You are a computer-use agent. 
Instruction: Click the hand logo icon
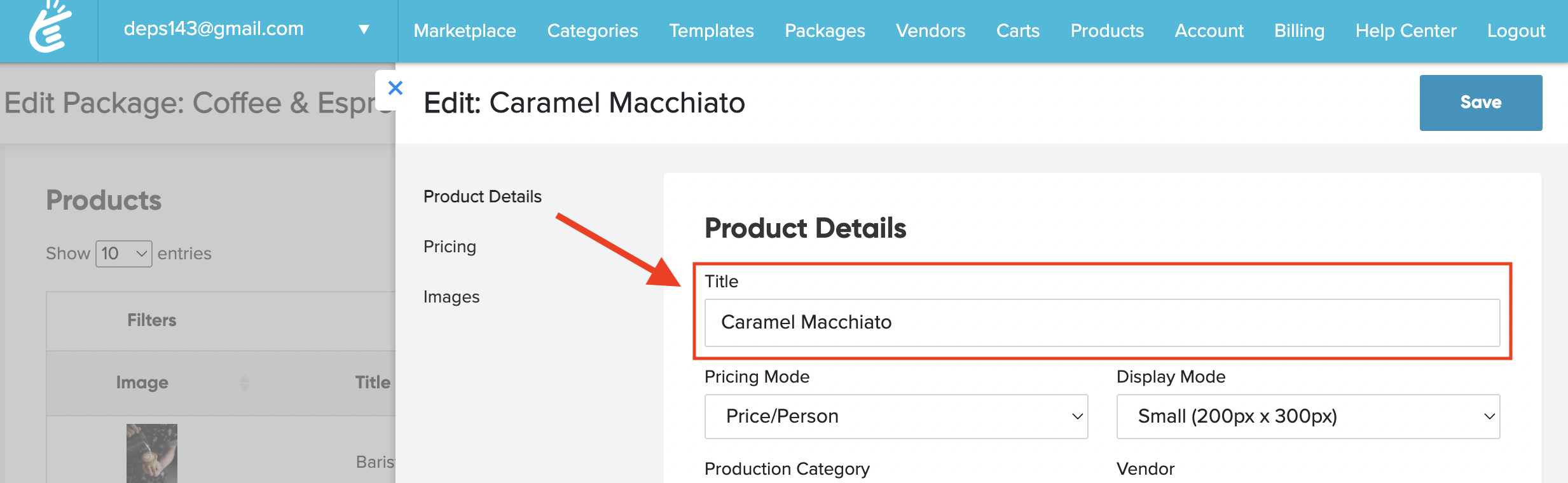coord(50,28)
